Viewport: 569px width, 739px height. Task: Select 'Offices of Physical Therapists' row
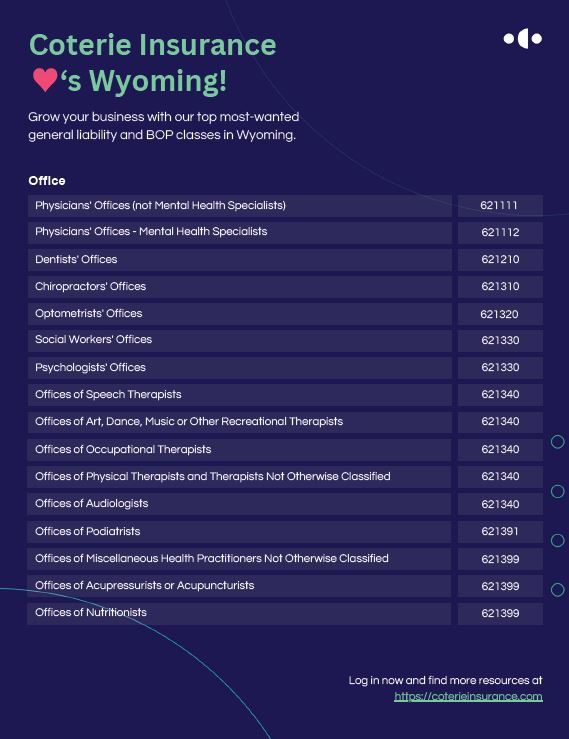coord(239,477)
